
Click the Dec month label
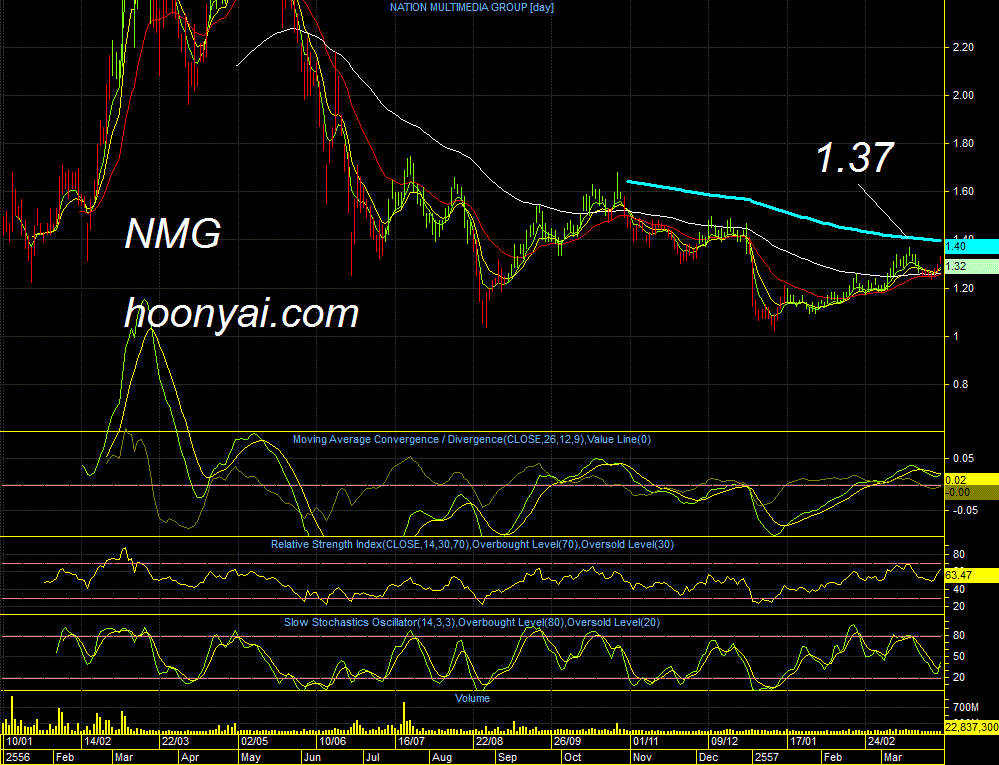[x=708, y=757]
